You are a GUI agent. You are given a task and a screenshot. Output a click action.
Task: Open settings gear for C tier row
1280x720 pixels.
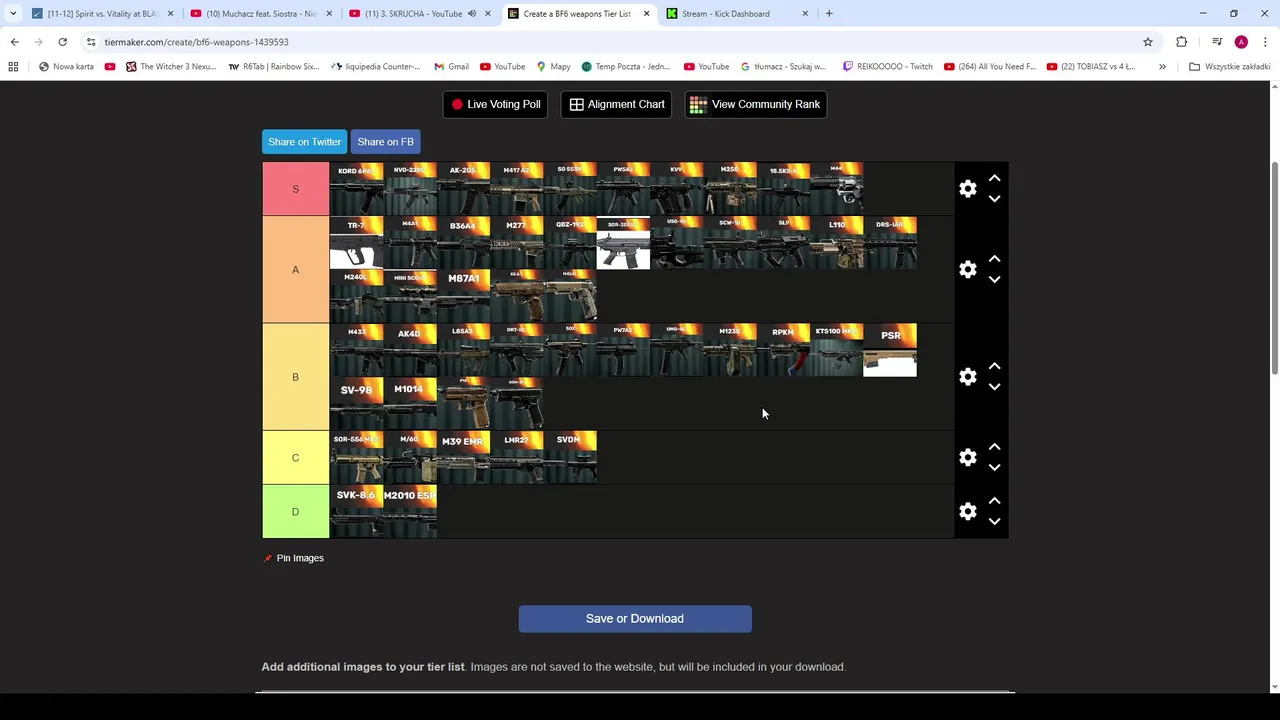tap(967, 458)
